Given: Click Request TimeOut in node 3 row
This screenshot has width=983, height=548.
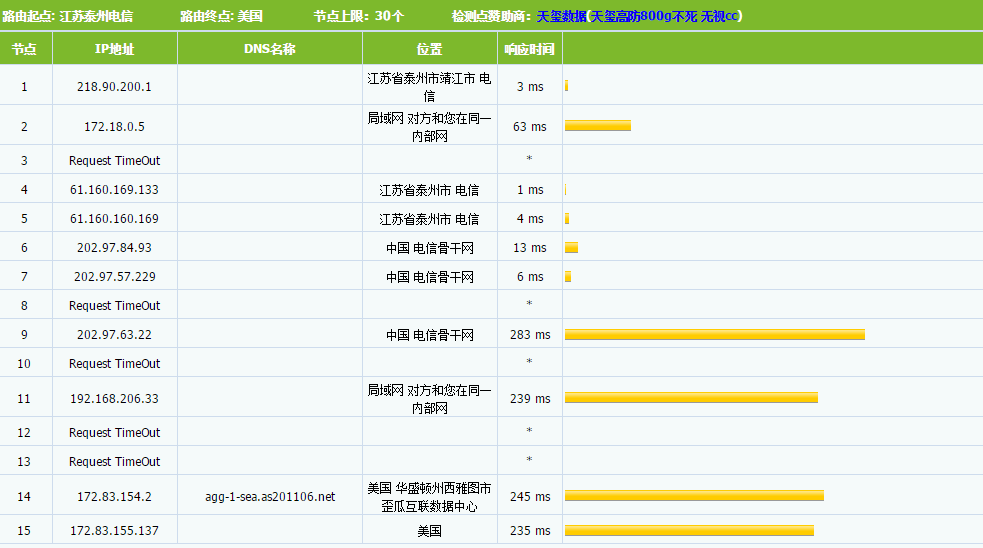Looking at the screenshot, I should pos(115,161).
